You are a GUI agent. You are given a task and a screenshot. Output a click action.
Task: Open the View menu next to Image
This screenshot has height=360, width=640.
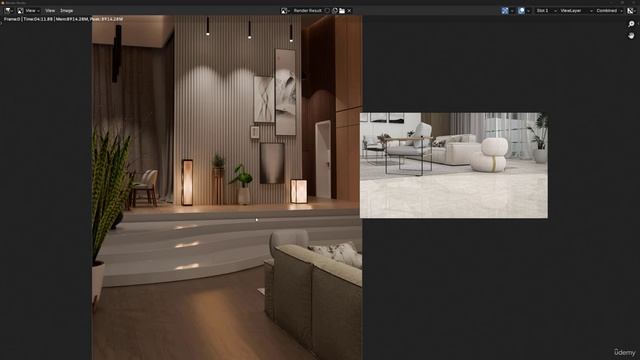[50, 11]
